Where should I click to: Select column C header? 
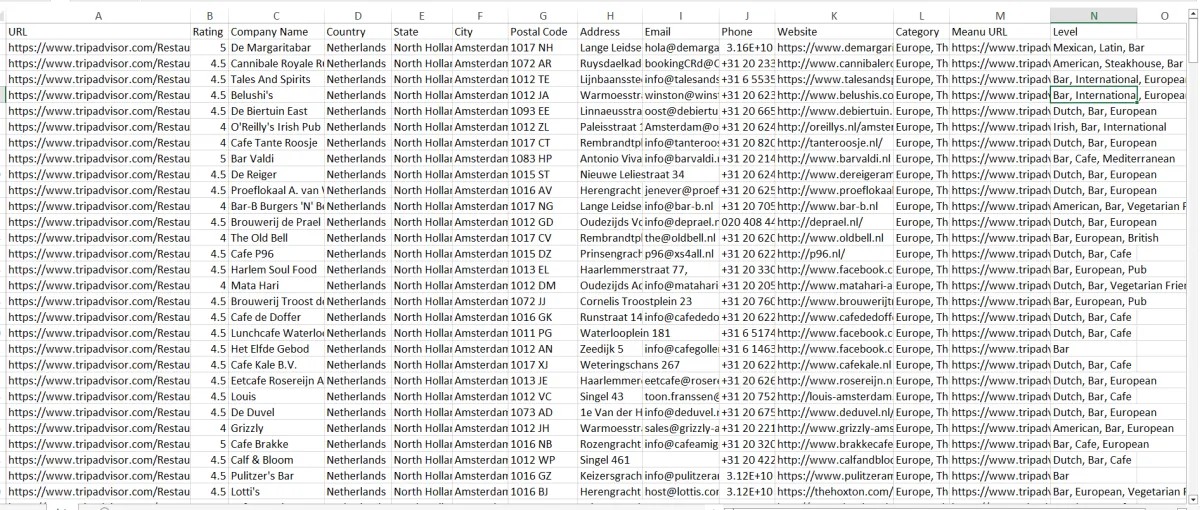click(x=275, y=15)
